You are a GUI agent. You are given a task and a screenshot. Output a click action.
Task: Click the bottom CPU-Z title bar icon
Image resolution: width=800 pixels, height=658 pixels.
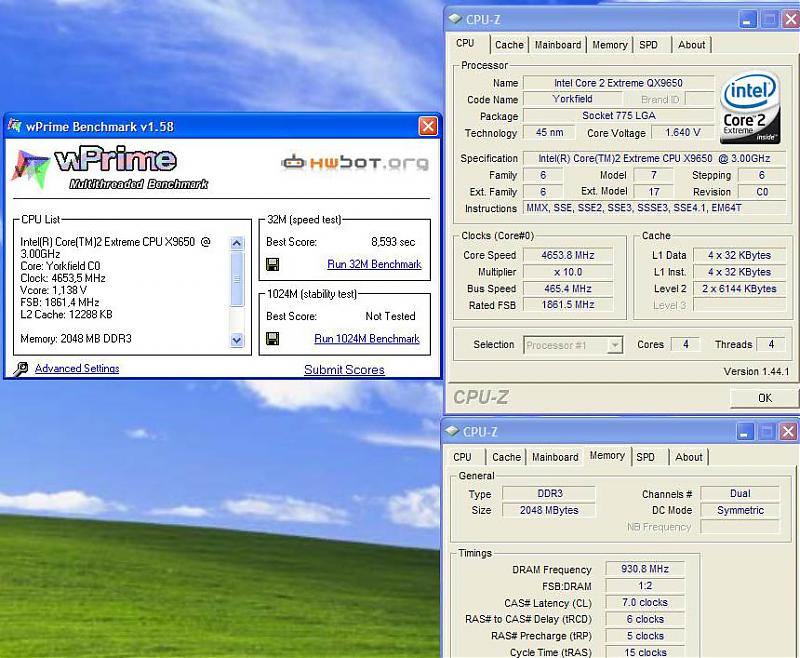pyautogui.click(x=452, y=431)
